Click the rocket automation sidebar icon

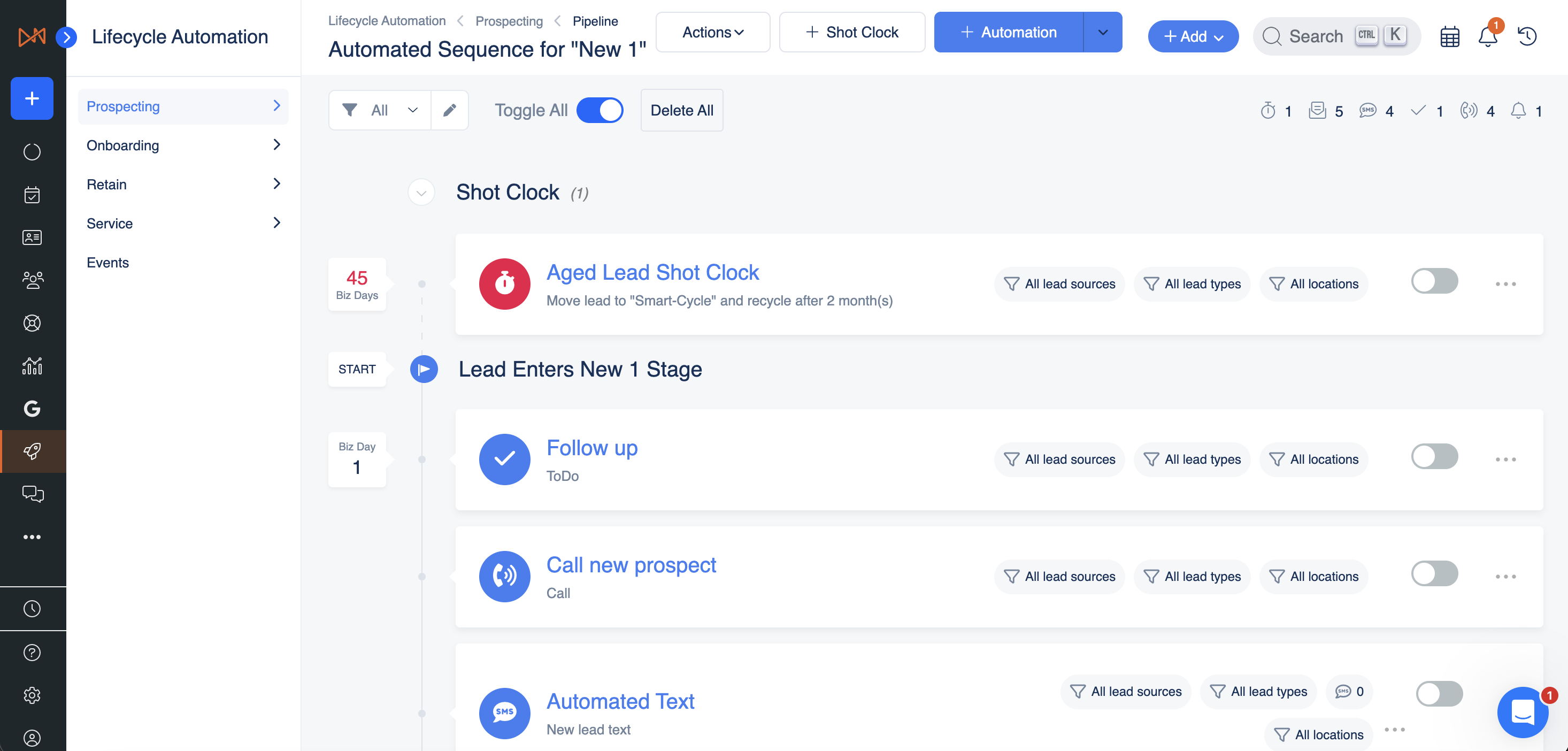coord(32,451)
